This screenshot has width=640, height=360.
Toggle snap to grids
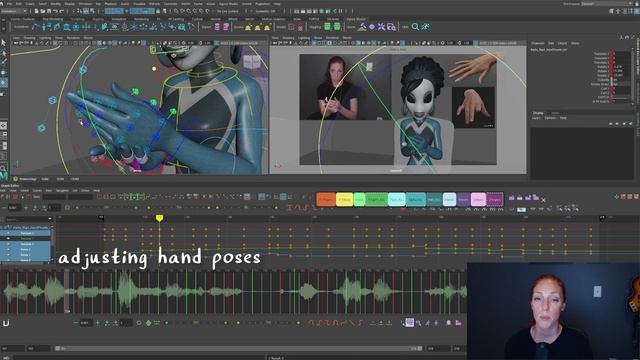tap(176, 11)
